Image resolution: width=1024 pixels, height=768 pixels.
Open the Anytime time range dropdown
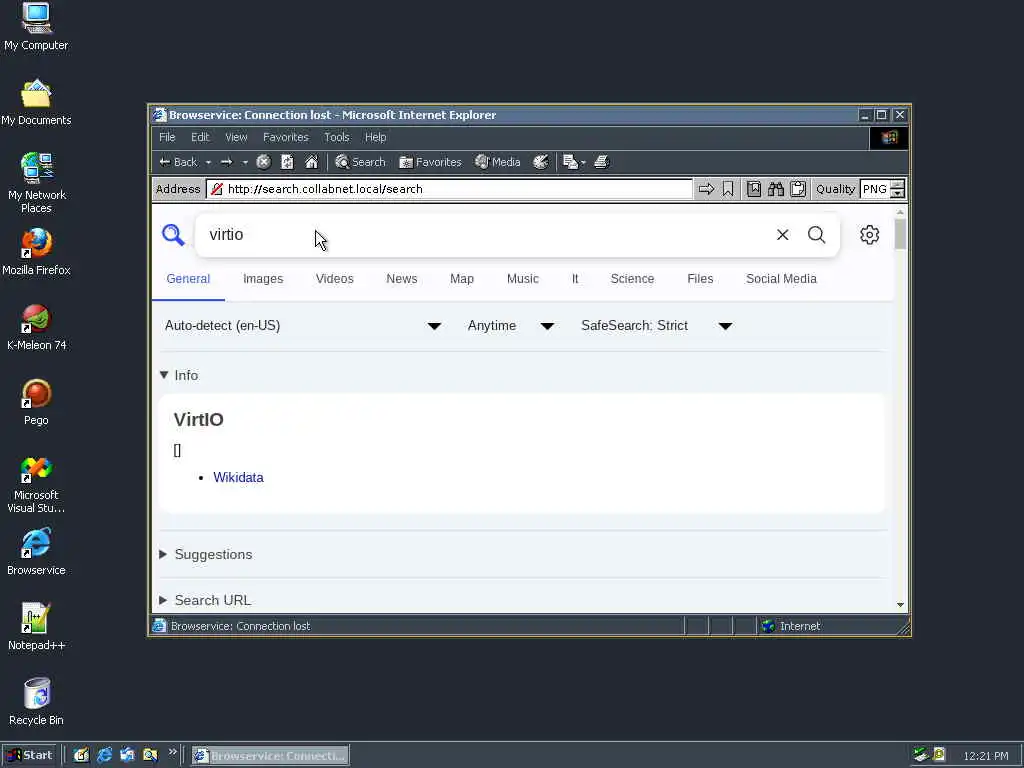[x=511, y=326]
